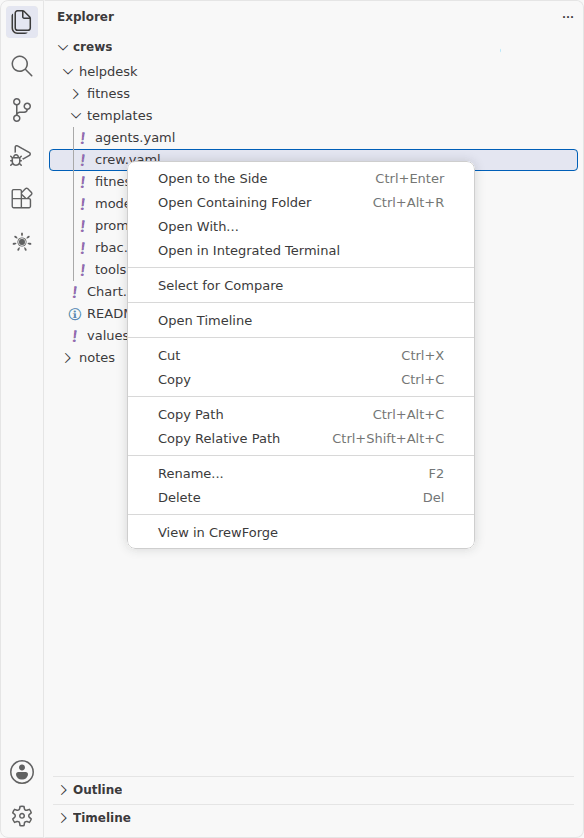The image size is (584, 838).
Task: Expand the fitness folder
Action: 76,94
